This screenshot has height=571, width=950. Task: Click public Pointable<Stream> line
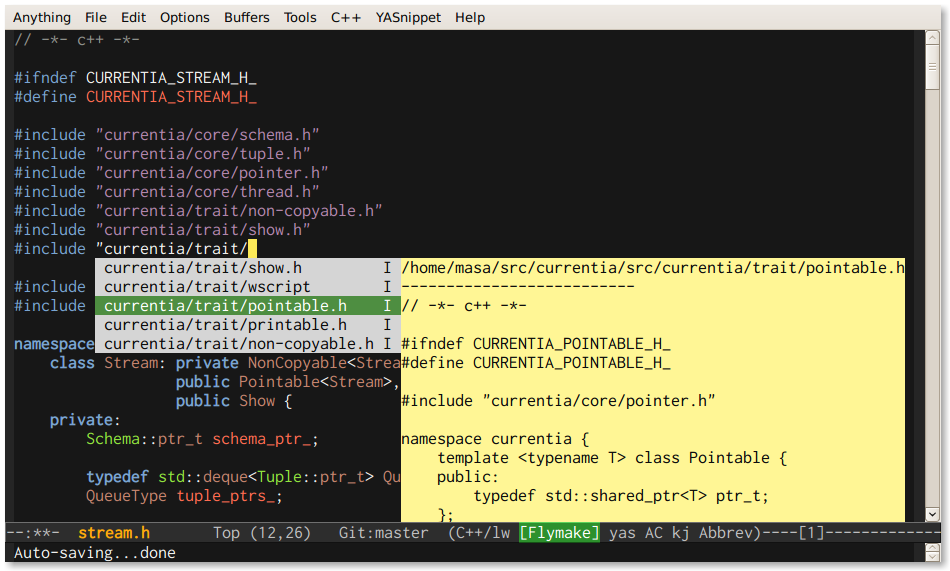coord(288,382)
